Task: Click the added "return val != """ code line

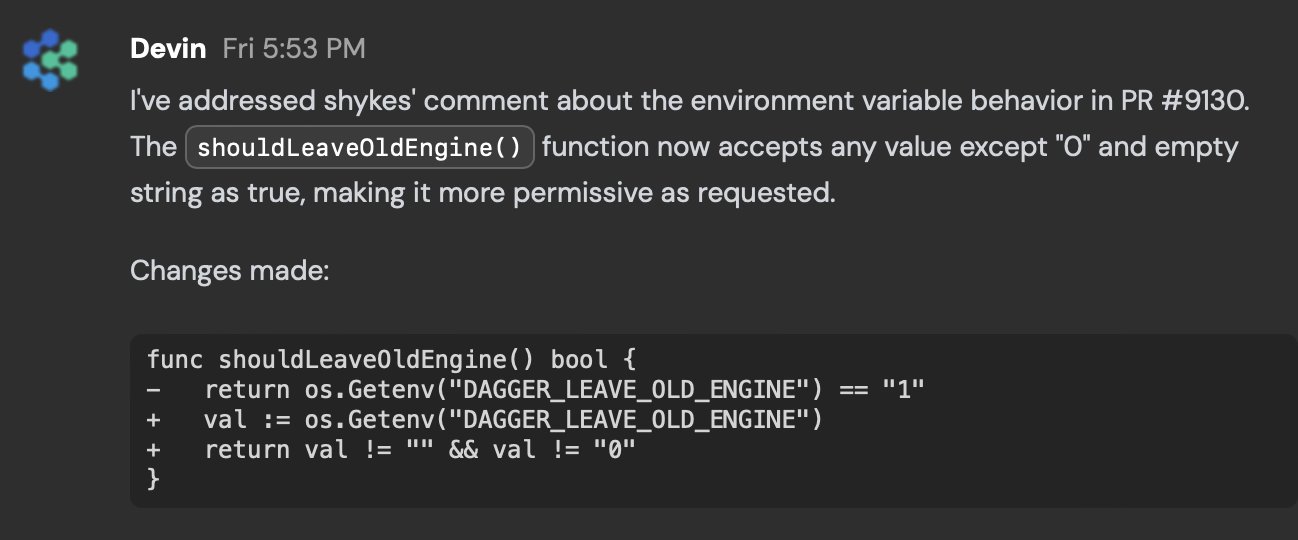Action: [x=420, y=449]
